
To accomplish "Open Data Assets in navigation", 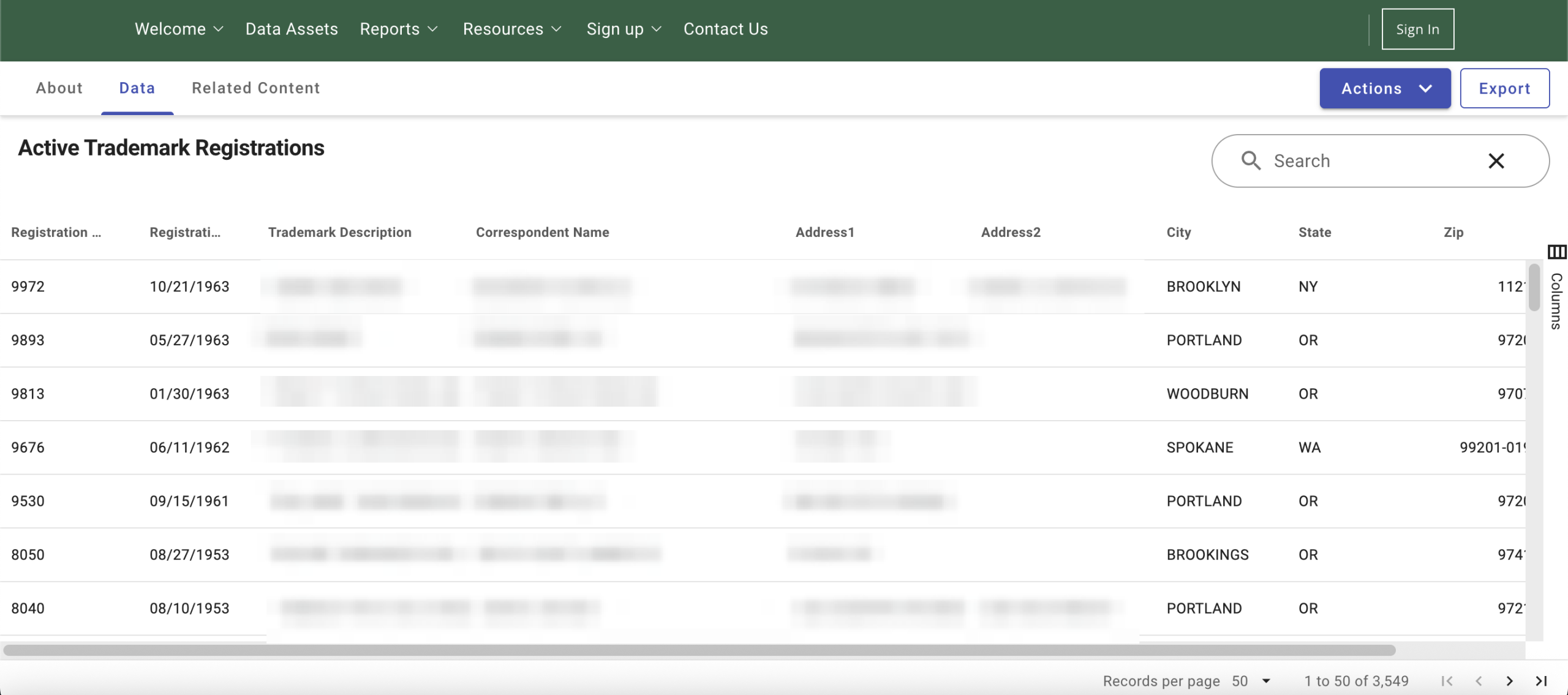I will point(292,29).
